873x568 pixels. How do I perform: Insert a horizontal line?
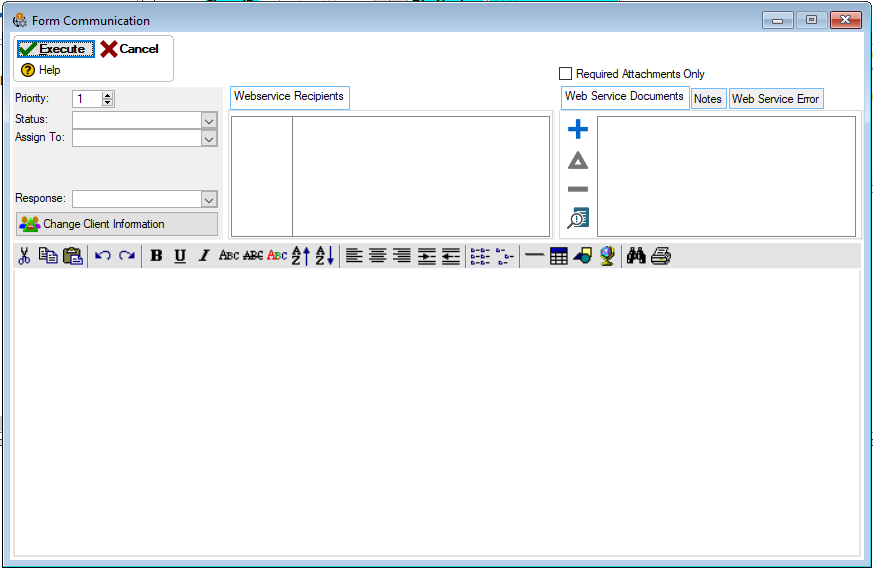pyautogui.click(x=534, y=255)
